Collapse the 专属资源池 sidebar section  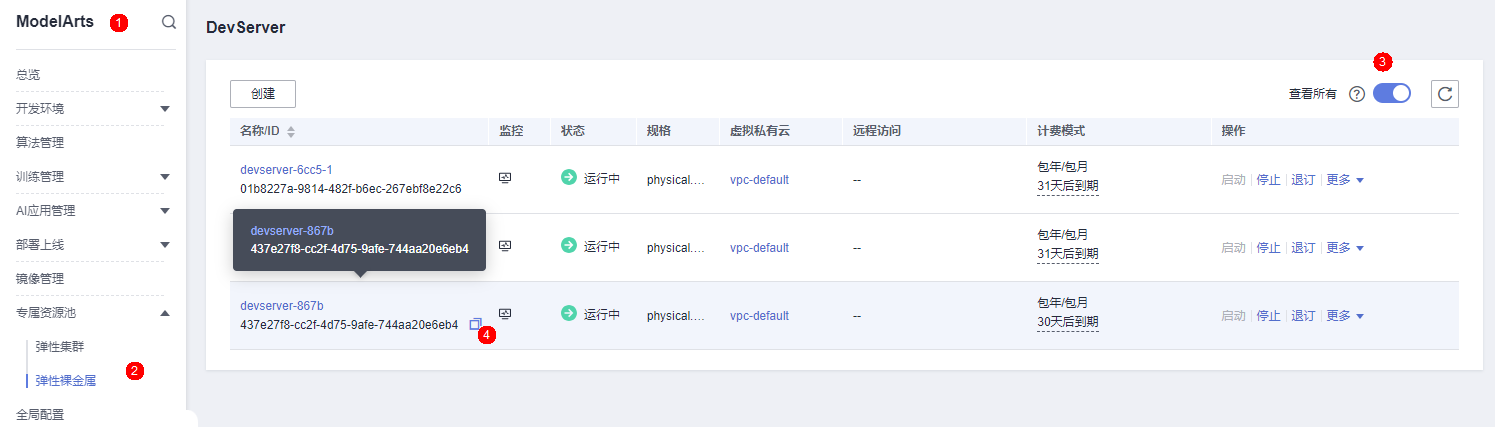pyautogui.click(x=165, y=313)
